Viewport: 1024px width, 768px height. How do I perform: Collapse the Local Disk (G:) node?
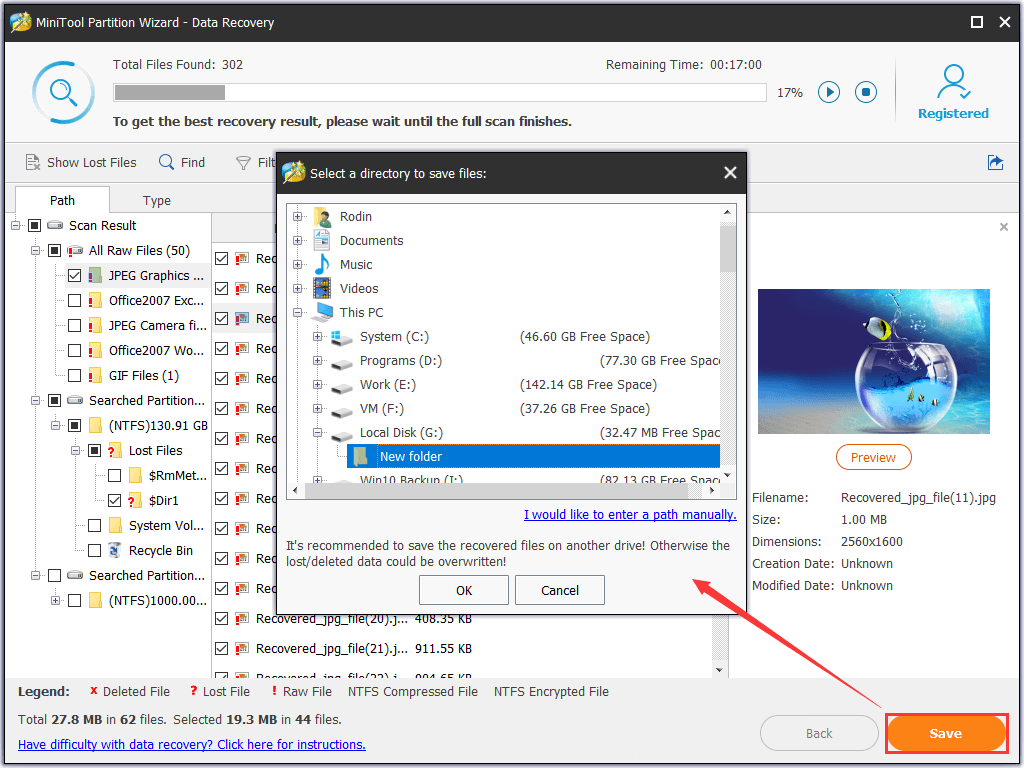[317, 432]
